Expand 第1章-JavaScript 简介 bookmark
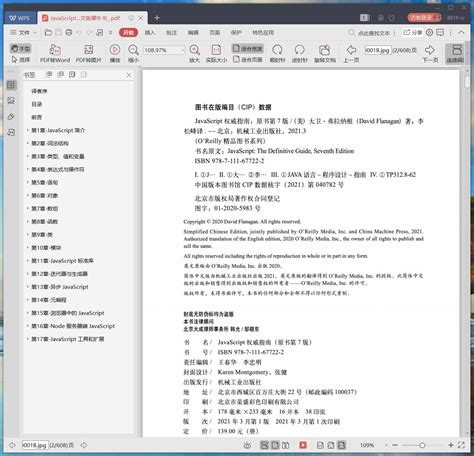Viewport: 474px width, 456px height. [x=27, y=130]
